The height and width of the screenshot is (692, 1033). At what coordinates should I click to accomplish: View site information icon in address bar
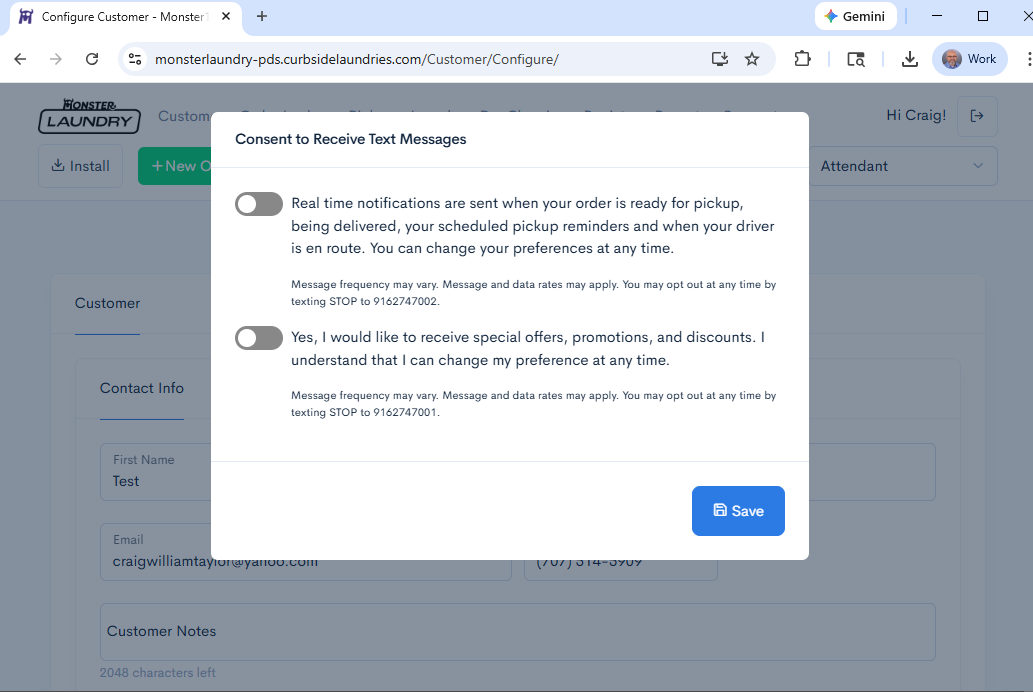point(135,59)
